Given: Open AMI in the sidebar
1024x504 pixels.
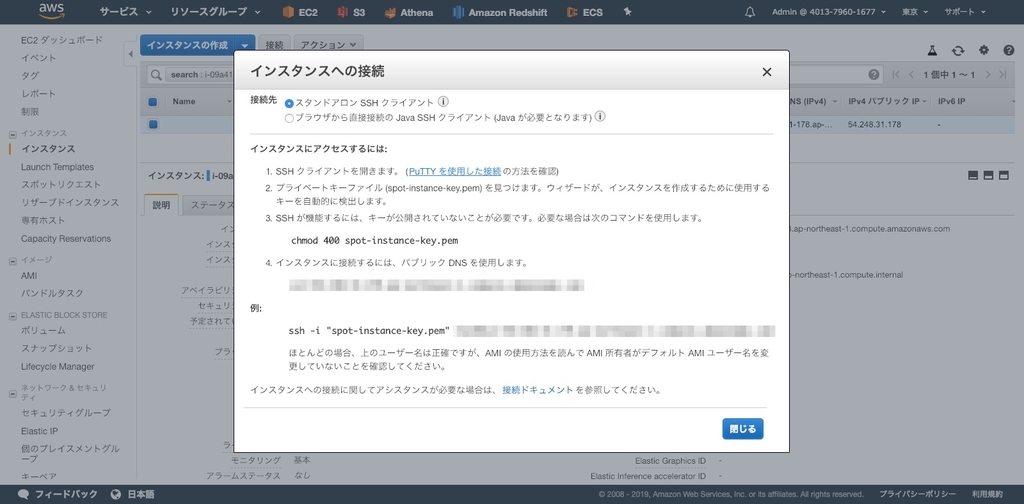Looking at the screenshot, I should tap(29, 276).
